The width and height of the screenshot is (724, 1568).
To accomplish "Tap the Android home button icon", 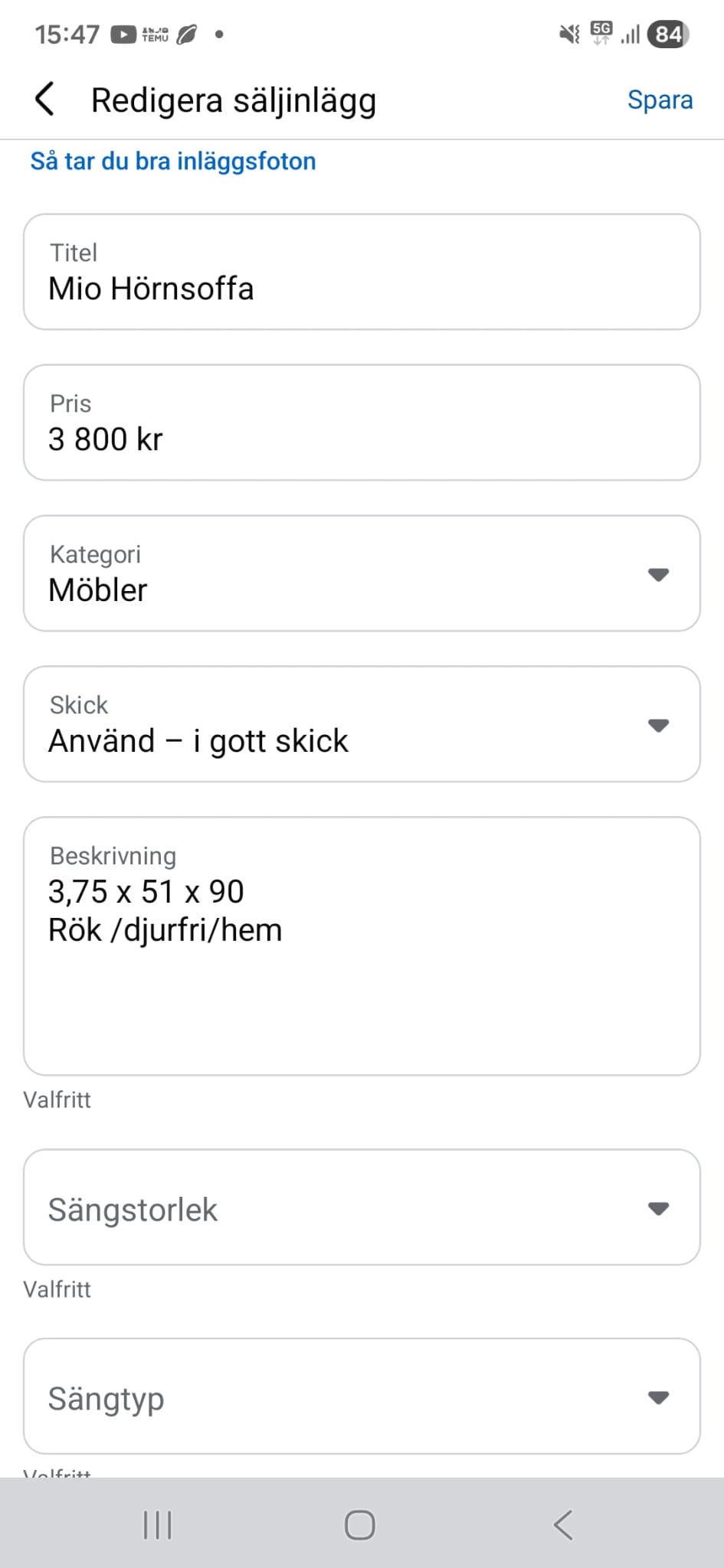I will [360, 1524].
